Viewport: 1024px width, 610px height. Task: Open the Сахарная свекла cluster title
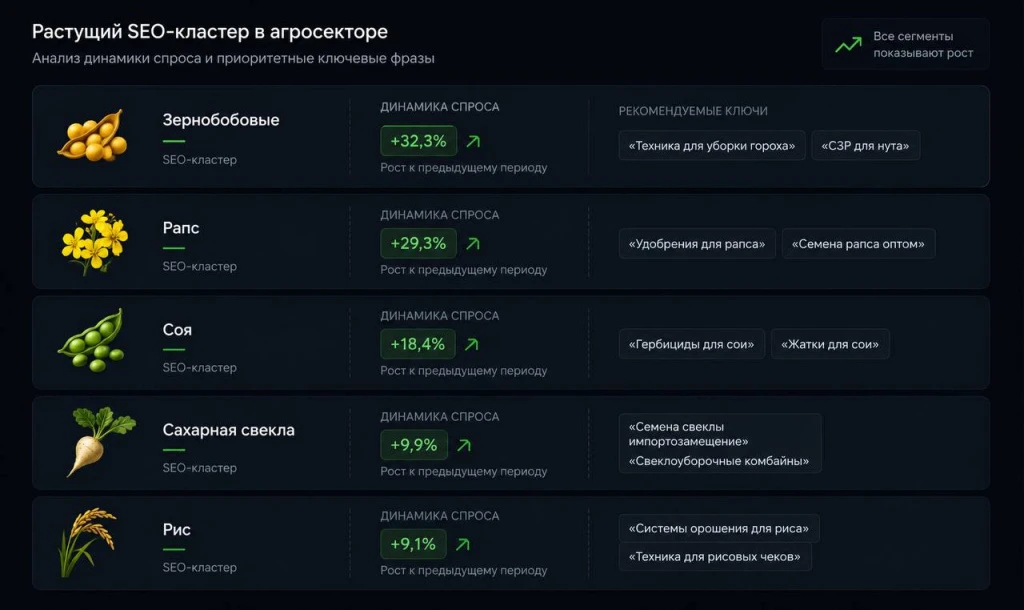click(x=229, y=430)
